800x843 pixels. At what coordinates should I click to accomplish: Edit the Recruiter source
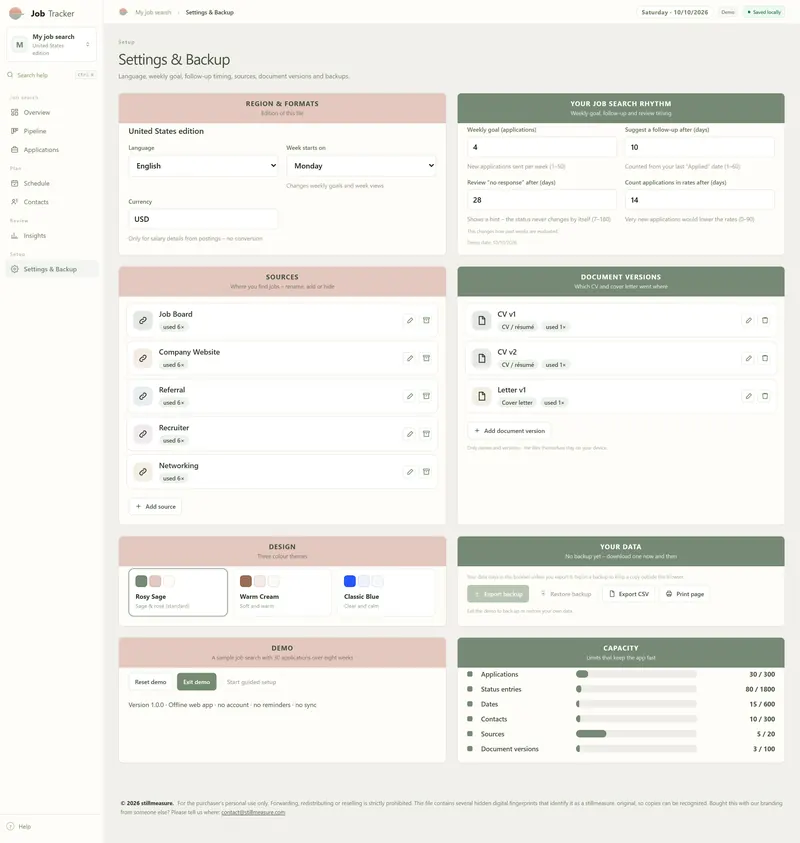pyautogui.click(x=410, y=434)
